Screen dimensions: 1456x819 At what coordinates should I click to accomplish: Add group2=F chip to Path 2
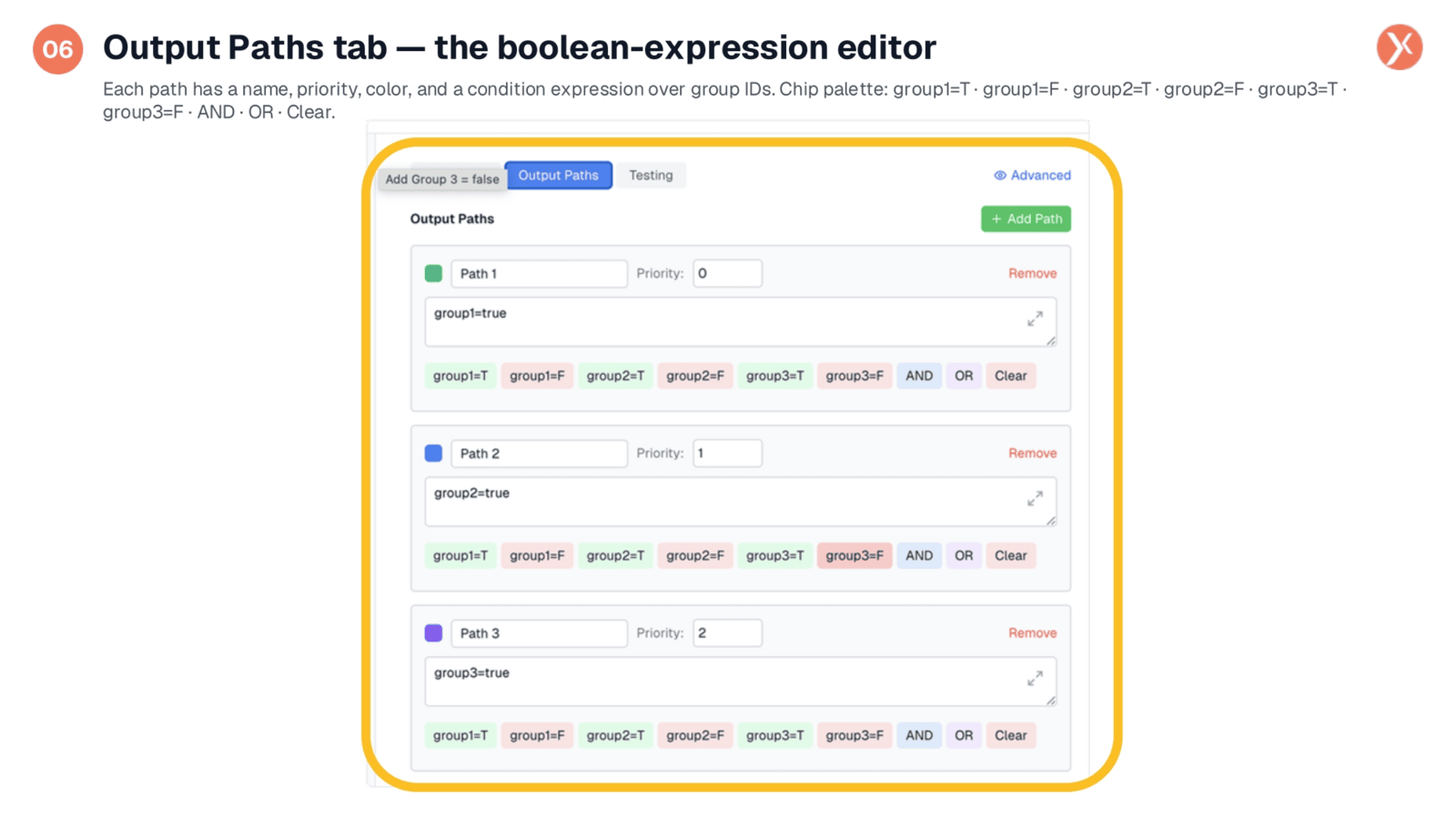click(x=695, y=555)
